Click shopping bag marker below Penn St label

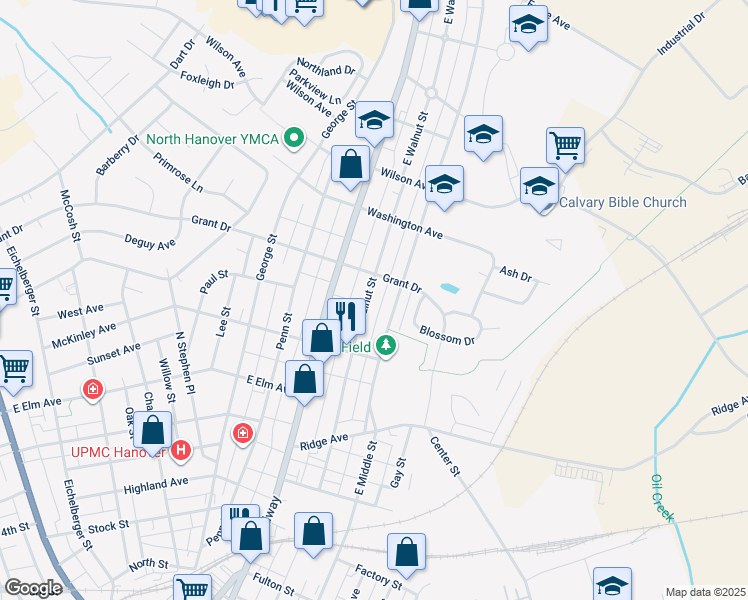tap(322, 340)
